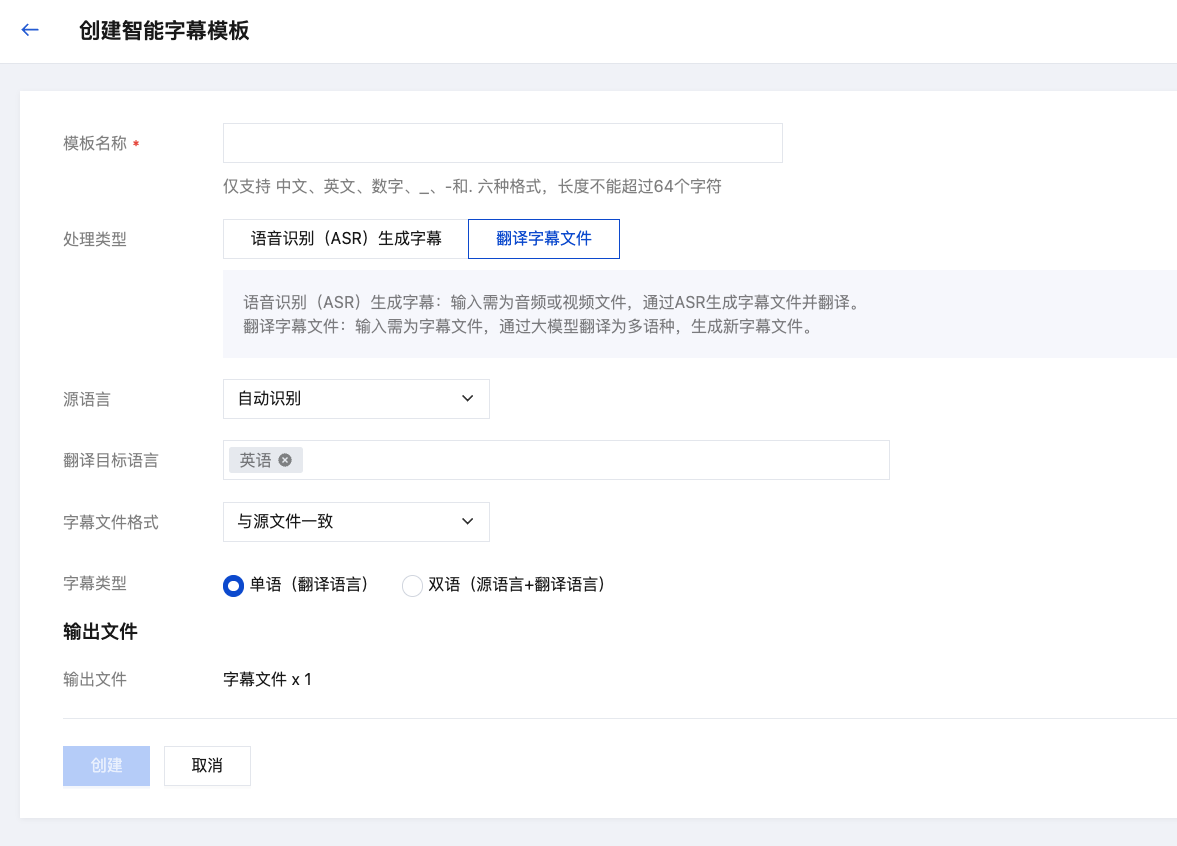
Task: Select the 单语（翻译语言）radio button
Action: pyautogui.click(x=233, y=586)
